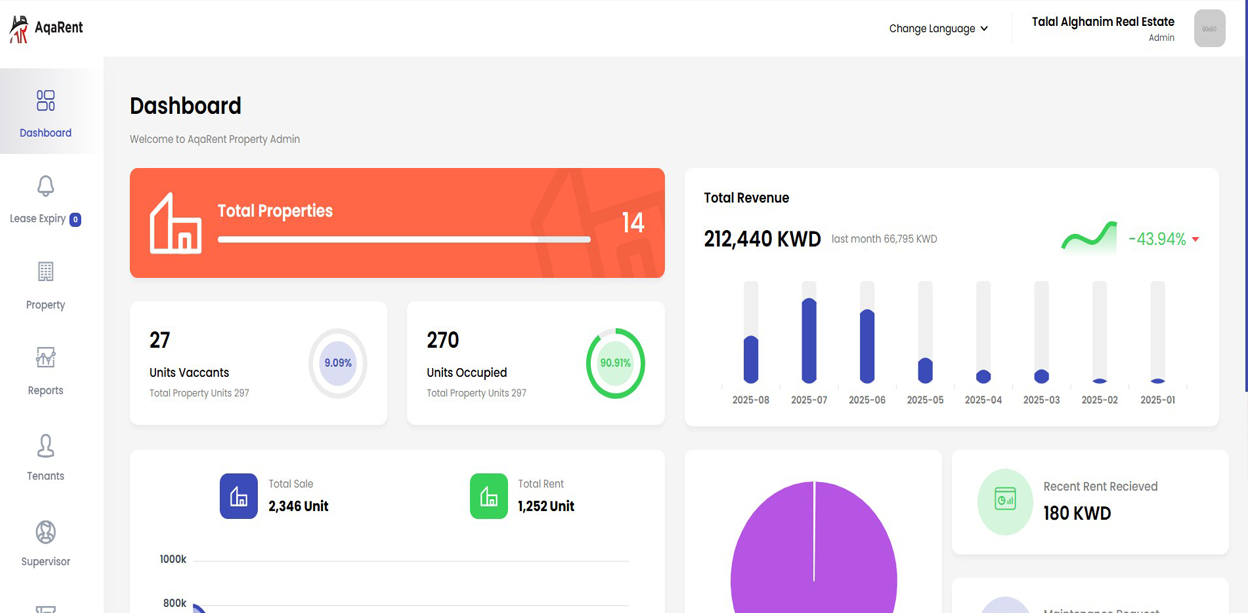
Task: Click the Dashboard page heading
Action: tap(186, 106)
